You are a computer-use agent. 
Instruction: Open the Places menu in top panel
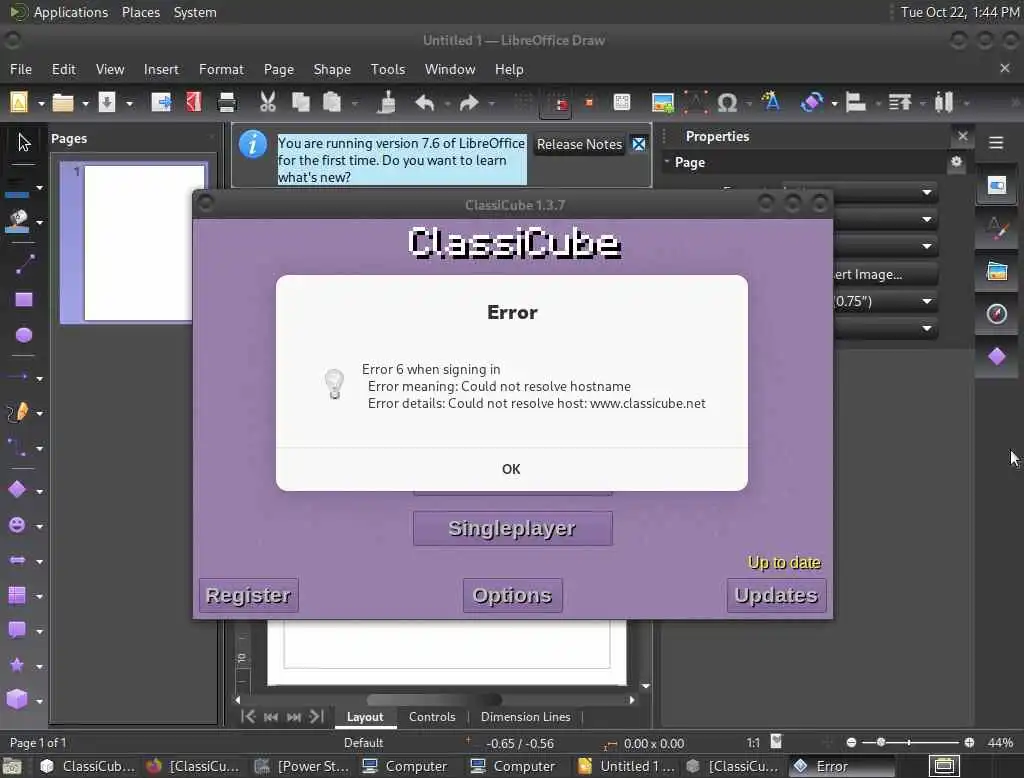140,12
